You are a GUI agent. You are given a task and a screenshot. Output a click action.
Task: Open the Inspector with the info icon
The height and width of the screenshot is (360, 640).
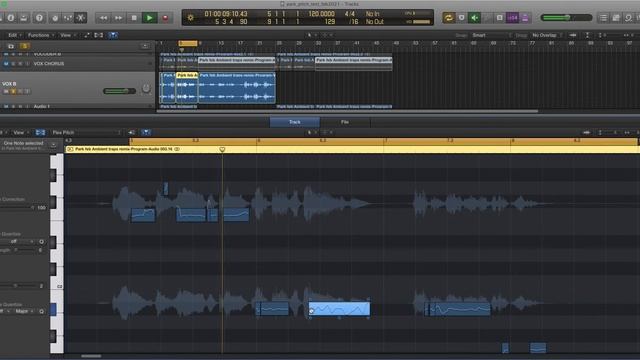[11, 18]
